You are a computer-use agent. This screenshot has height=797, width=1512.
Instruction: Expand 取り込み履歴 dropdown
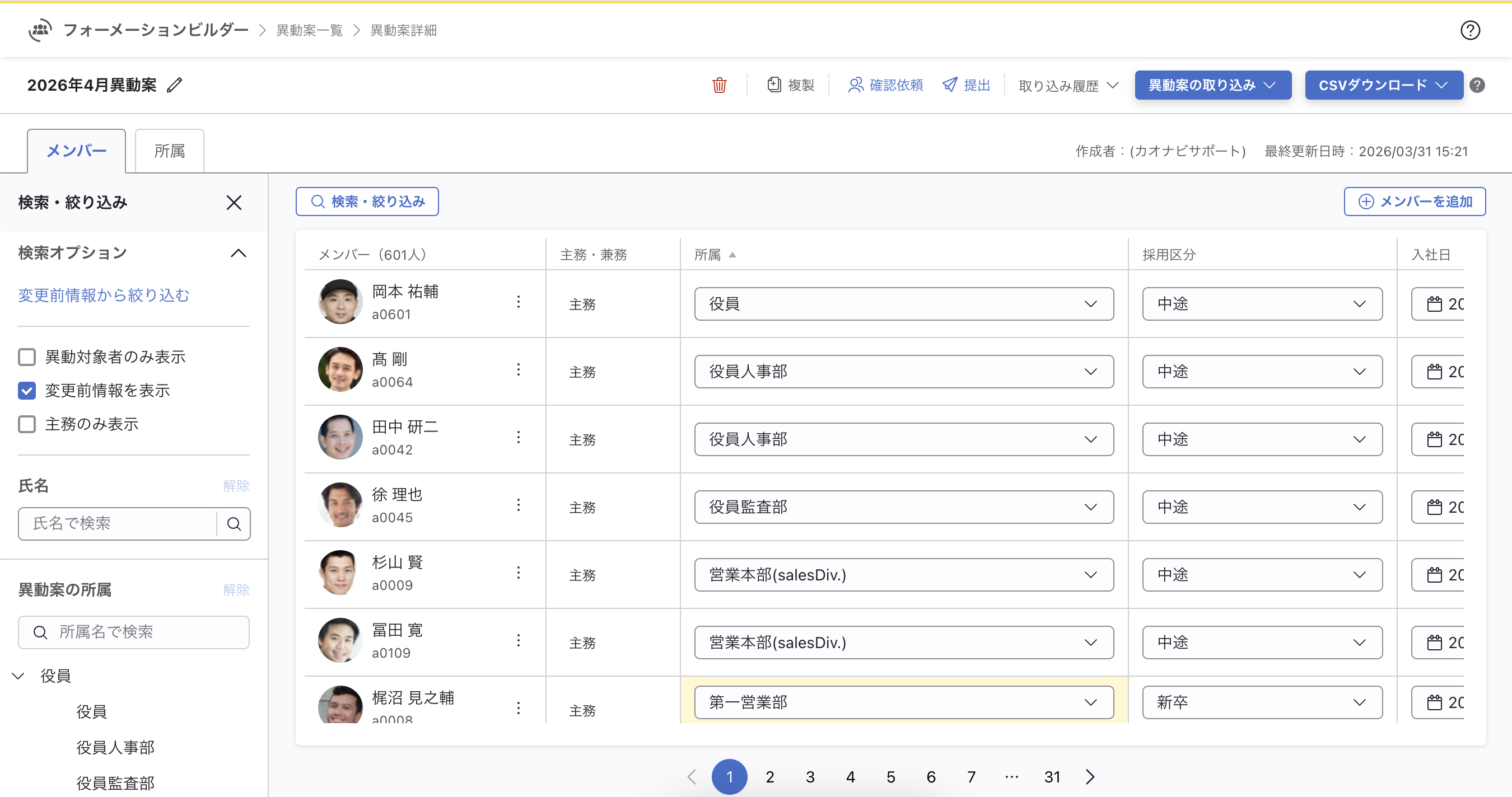point(1068,86)
